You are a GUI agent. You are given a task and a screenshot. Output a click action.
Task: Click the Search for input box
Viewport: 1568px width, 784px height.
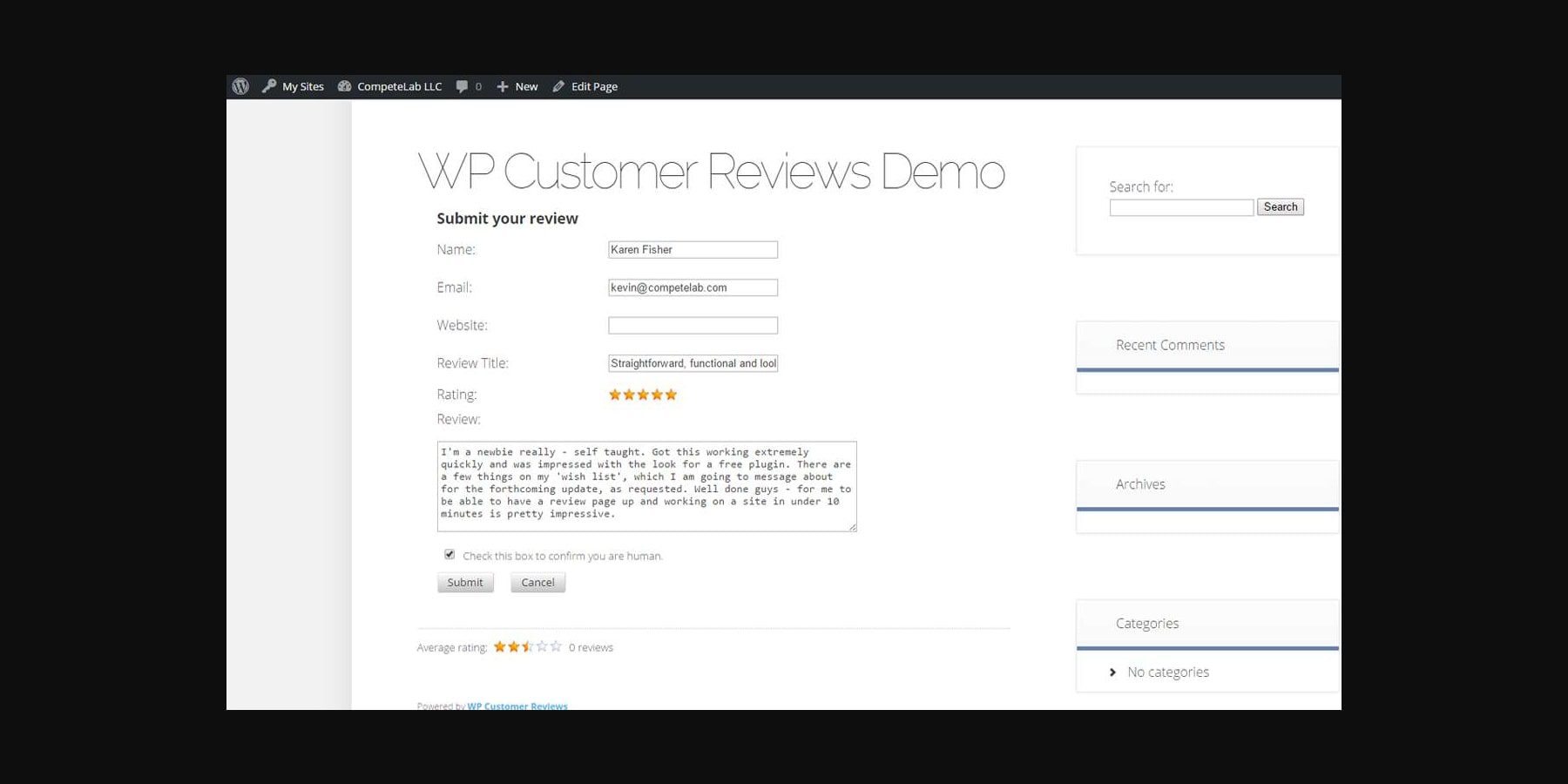click(x=1180, y=206)
